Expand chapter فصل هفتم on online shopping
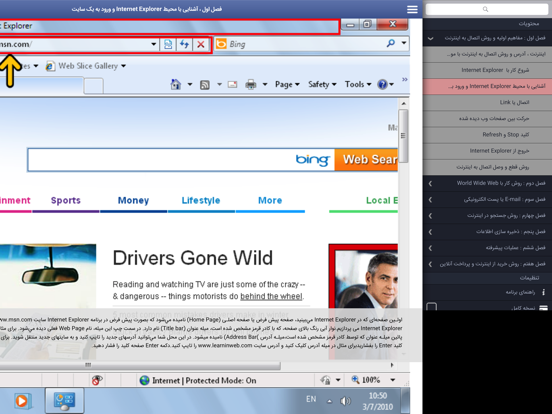The image size is (552, 414). point(430,264)
